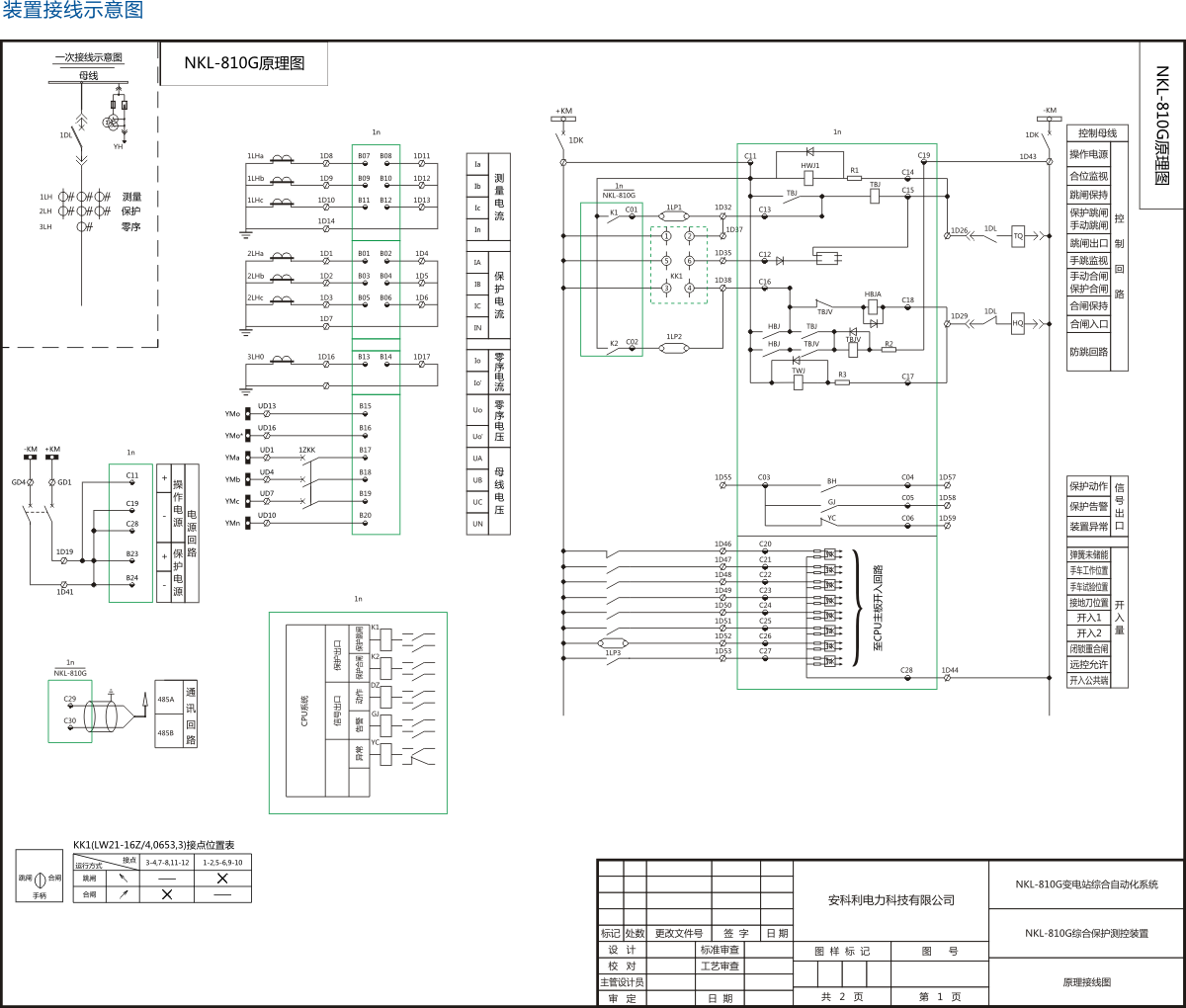This screenshot has width=1186, height=1008.
Task: Select the '手车工作位置' input cell
Action: [x=1089, y=570]
